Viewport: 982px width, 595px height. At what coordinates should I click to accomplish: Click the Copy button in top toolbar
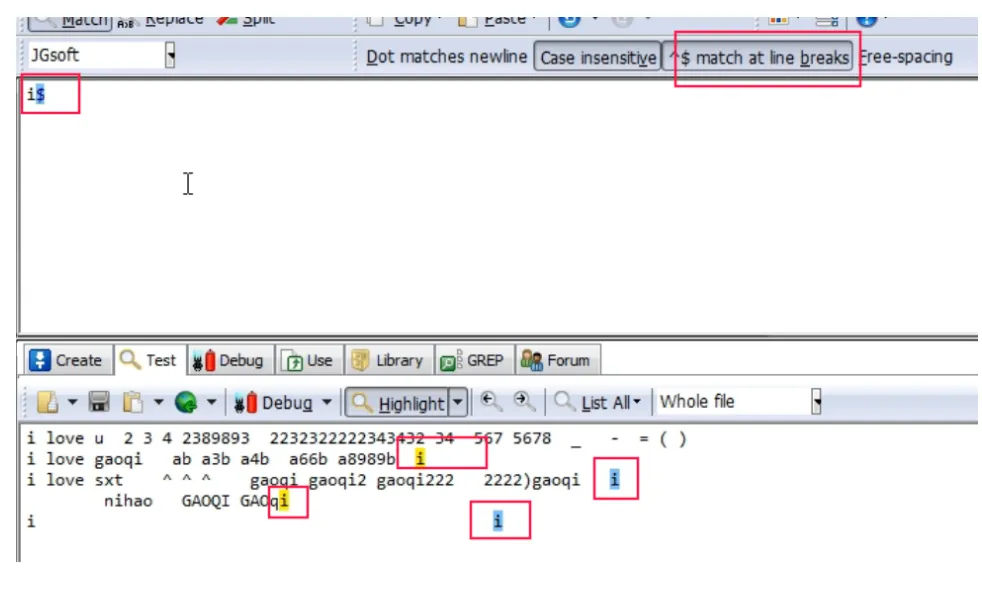click(401, 21)
